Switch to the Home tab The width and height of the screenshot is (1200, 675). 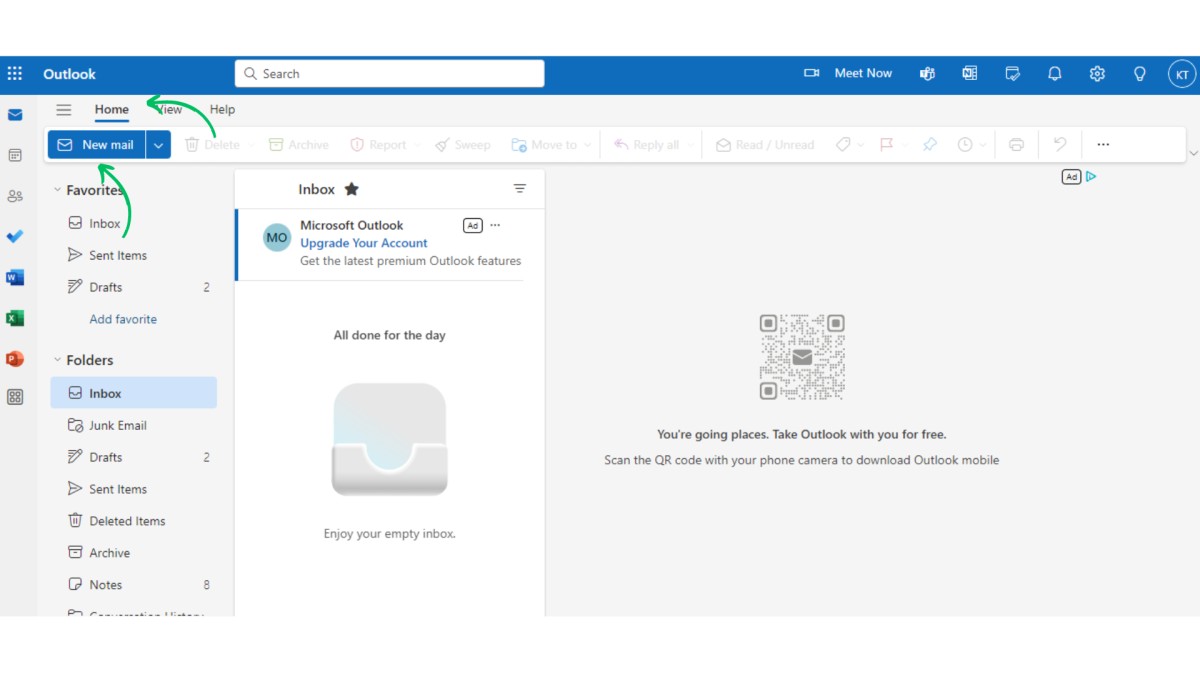click(x=112, y=110)
